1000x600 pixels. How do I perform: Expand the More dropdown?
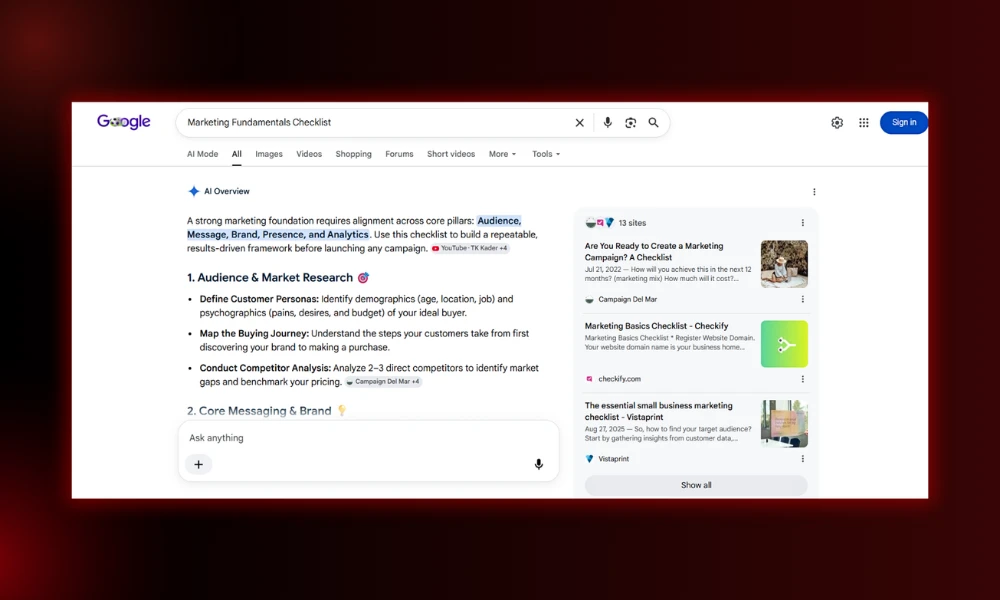point(503,154)
